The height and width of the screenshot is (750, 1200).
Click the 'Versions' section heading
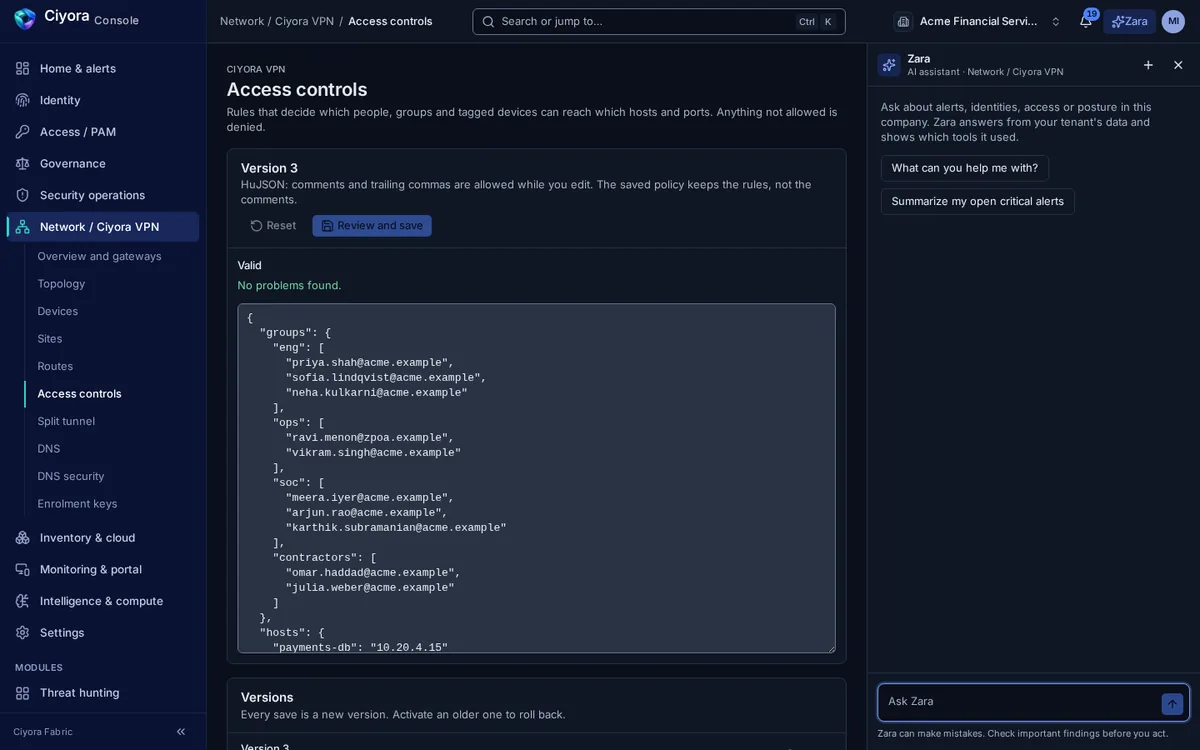(x=267, y=697)
